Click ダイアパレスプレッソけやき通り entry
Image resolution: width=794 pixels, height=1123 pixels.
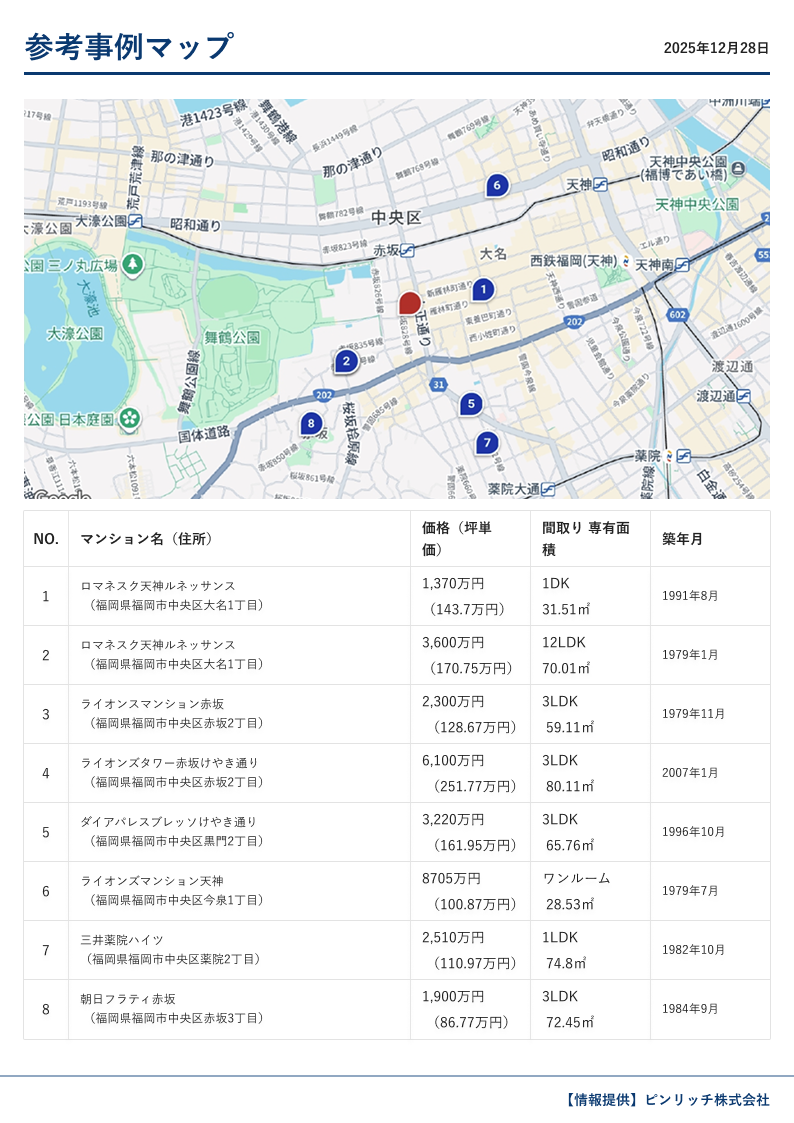tap(168, 821)
